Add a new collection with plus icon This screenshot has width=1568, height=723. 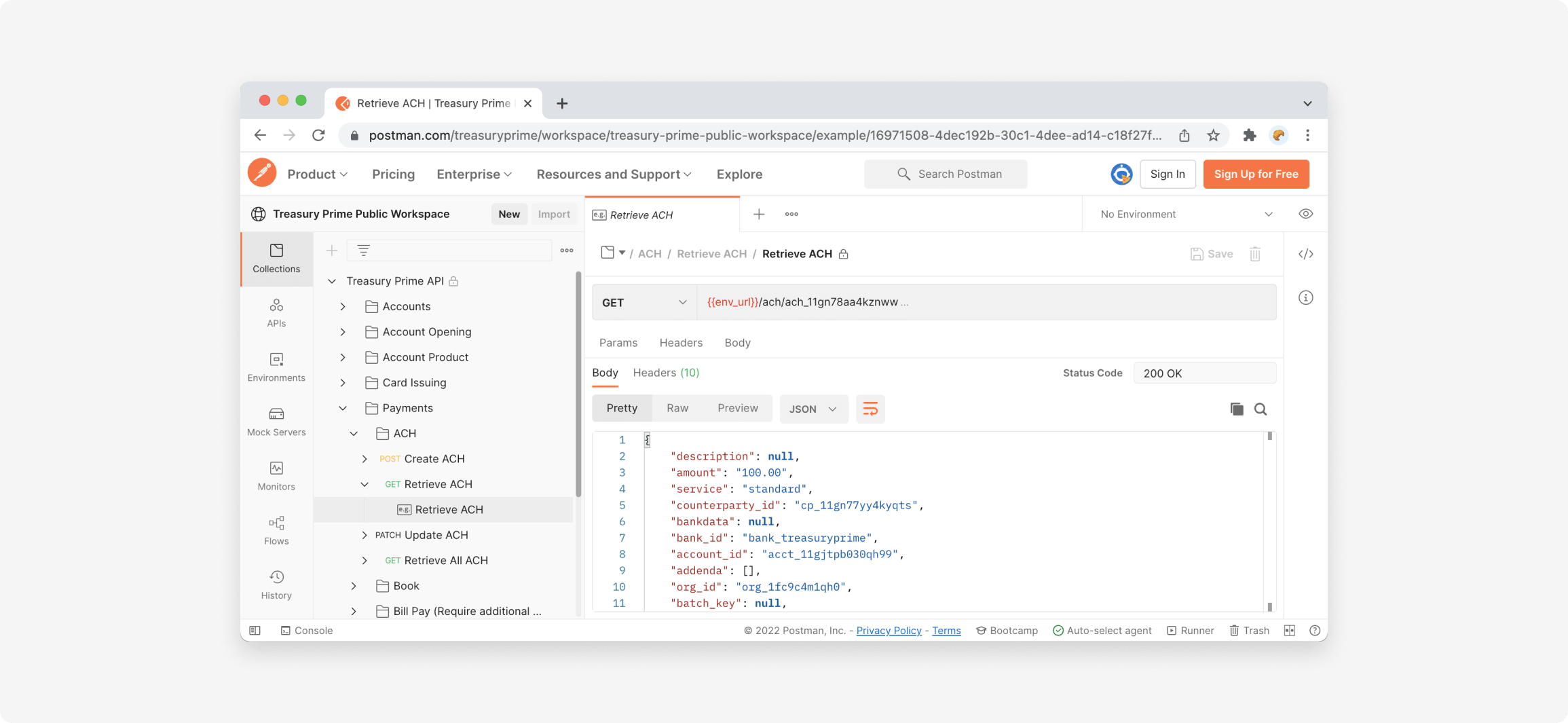coord(331,251)
